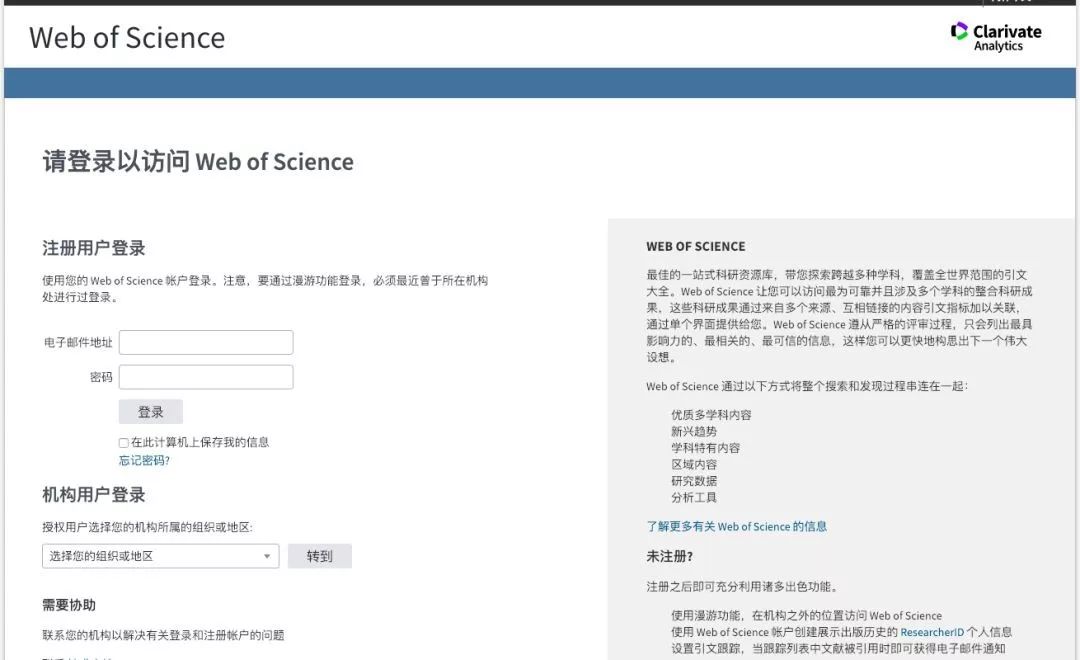Click the 请登录以访问 Web of Science title
This screenshot has height=660, width=1080.
click(x=197, y=161)
